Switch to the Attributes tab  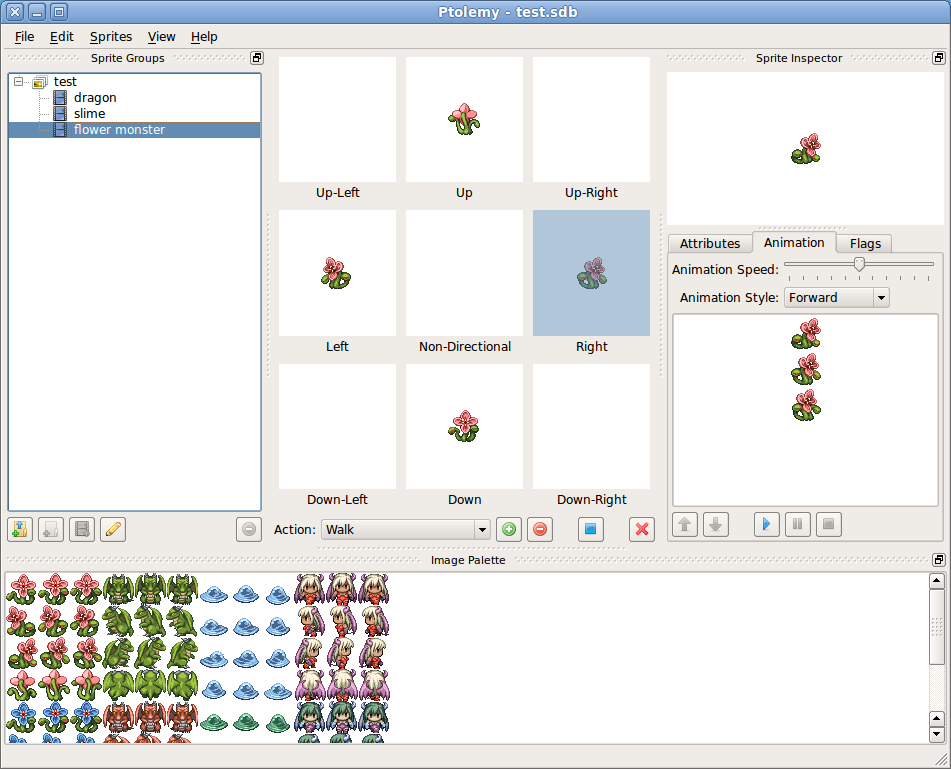pyautogui.click(x=710, y=243)
